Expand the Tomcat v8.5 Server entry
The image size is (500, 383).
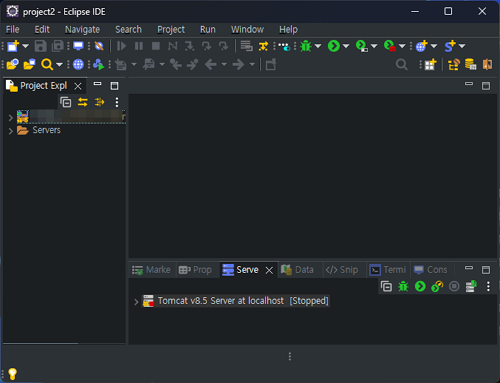tap(136, 302)
